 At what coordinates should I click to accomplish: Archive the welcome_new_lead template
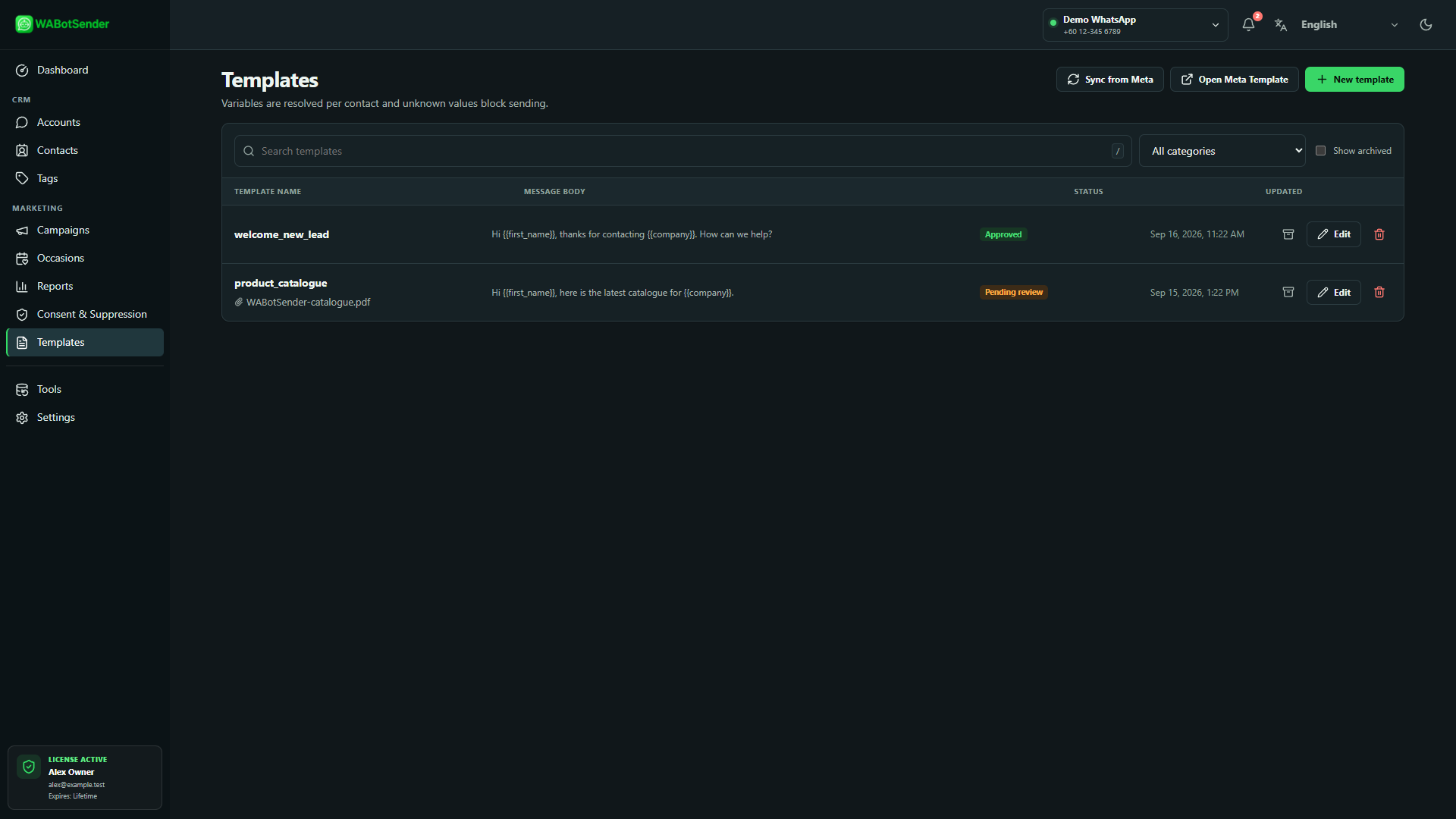[x=1288, y=234]
